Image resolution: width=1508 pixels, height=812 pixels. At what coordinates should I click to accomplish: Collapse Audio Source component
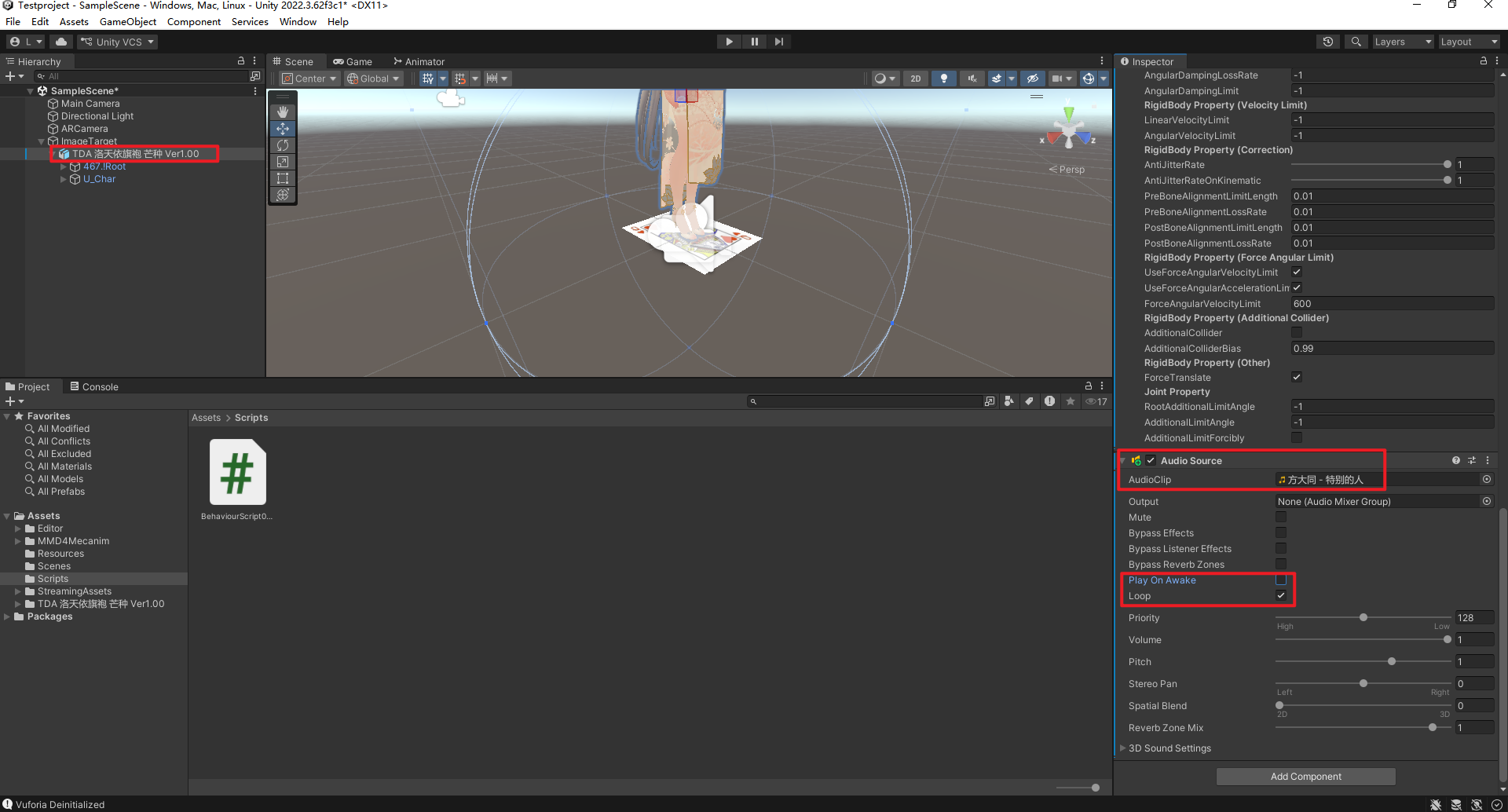point(1123,461)
